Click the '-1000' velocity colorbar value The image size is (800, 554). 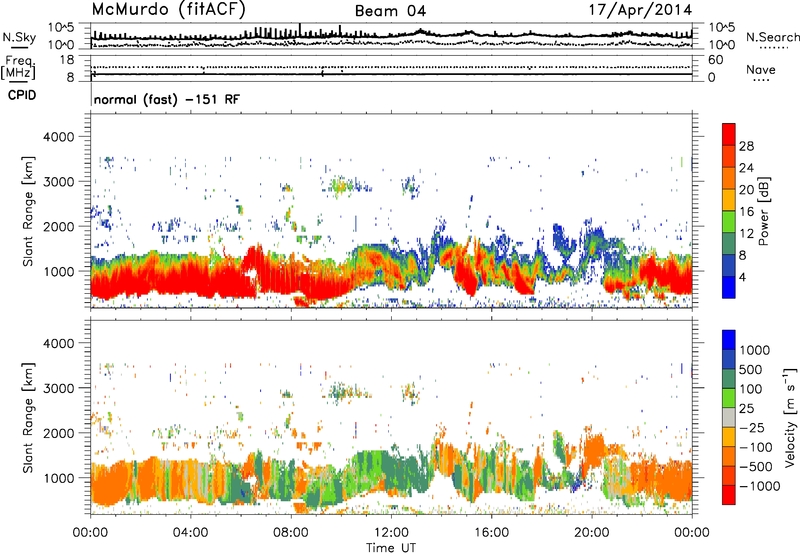(760, 486)
